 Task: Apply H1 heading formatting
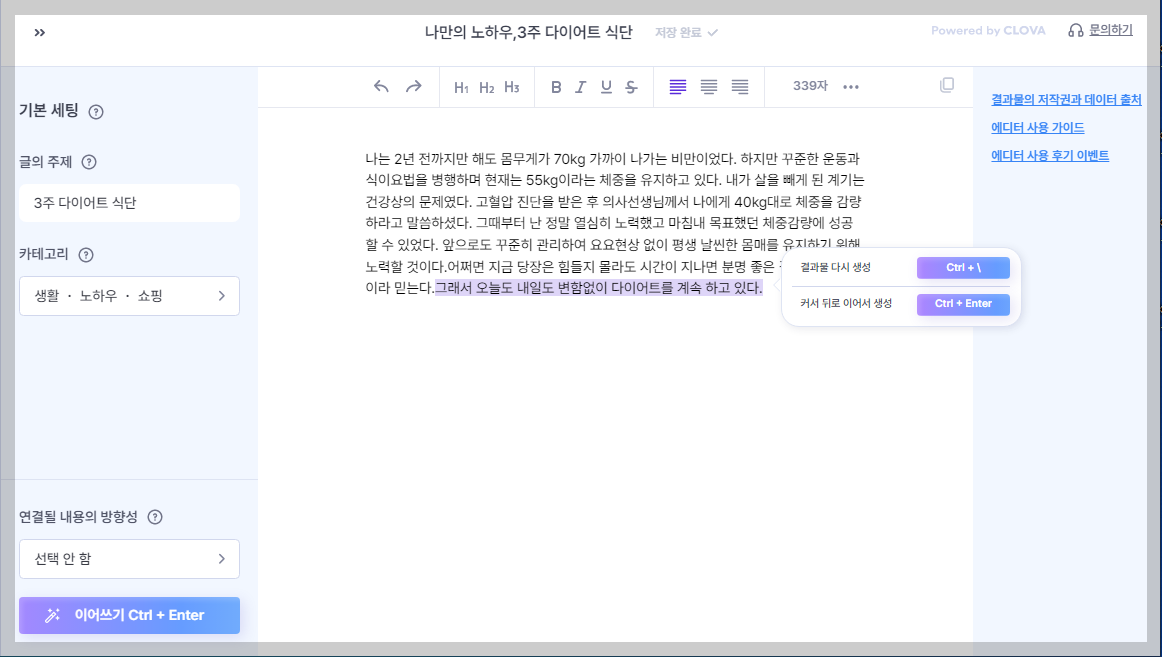click(x=460, y=87)
